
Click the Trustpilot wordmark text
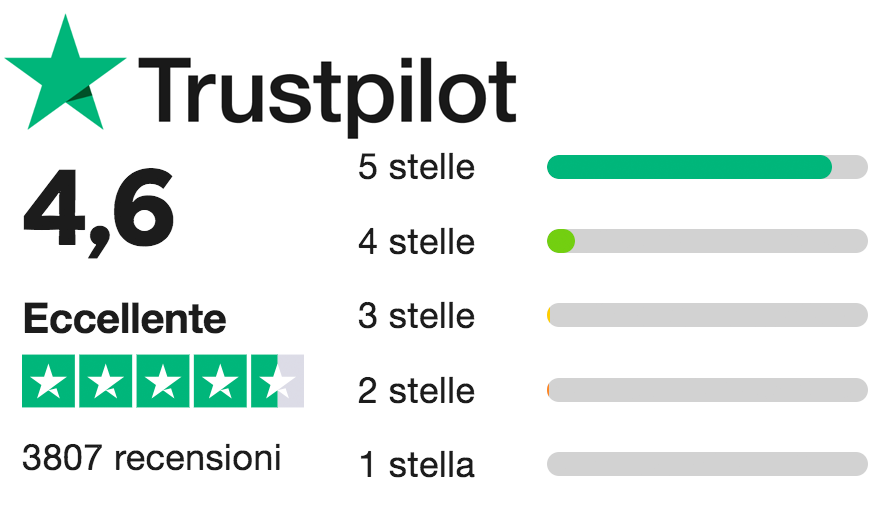tap(327, 93)
